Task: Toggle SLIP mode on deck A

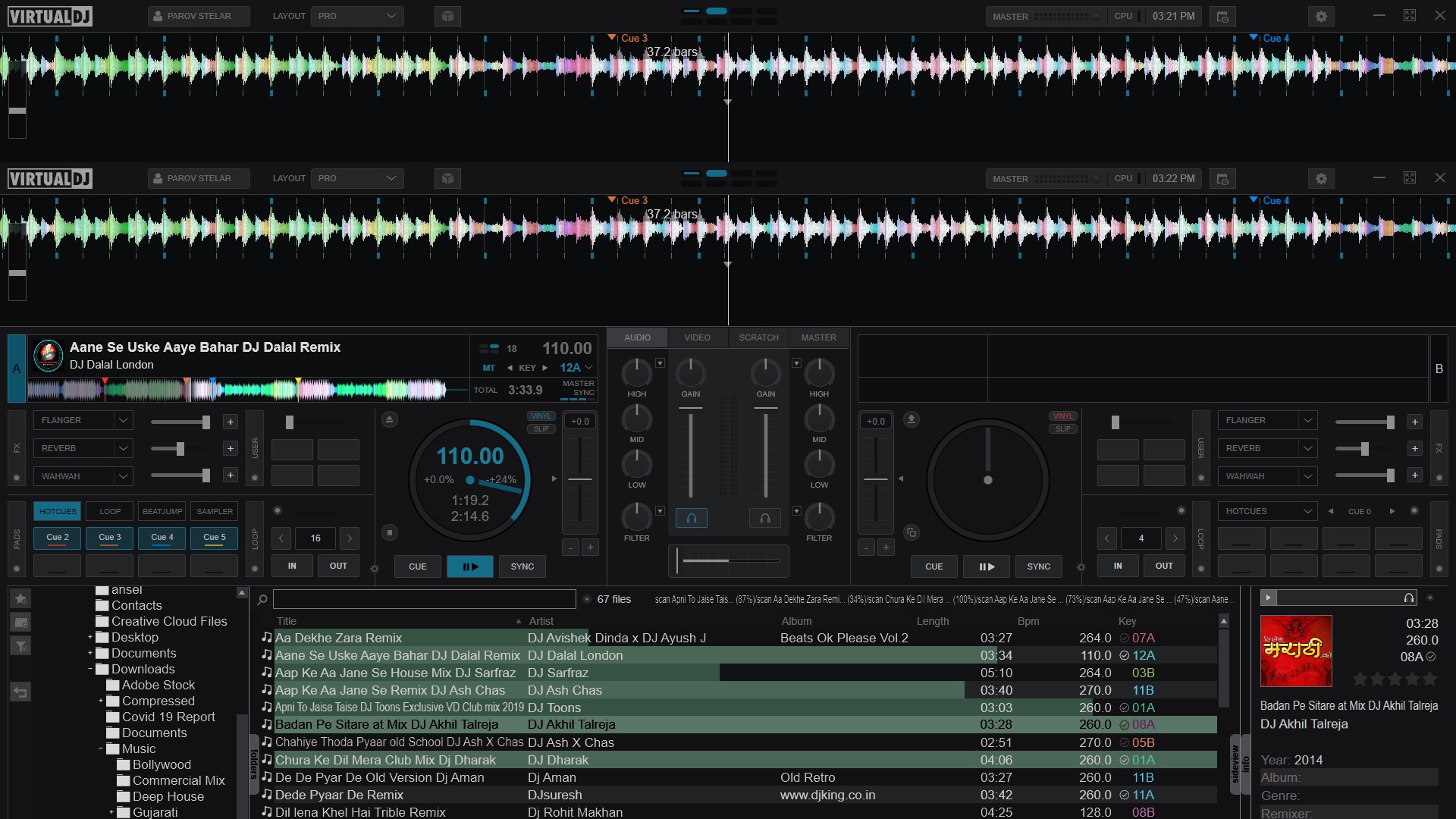Action: pyautogui.click(x=541, y=429)
